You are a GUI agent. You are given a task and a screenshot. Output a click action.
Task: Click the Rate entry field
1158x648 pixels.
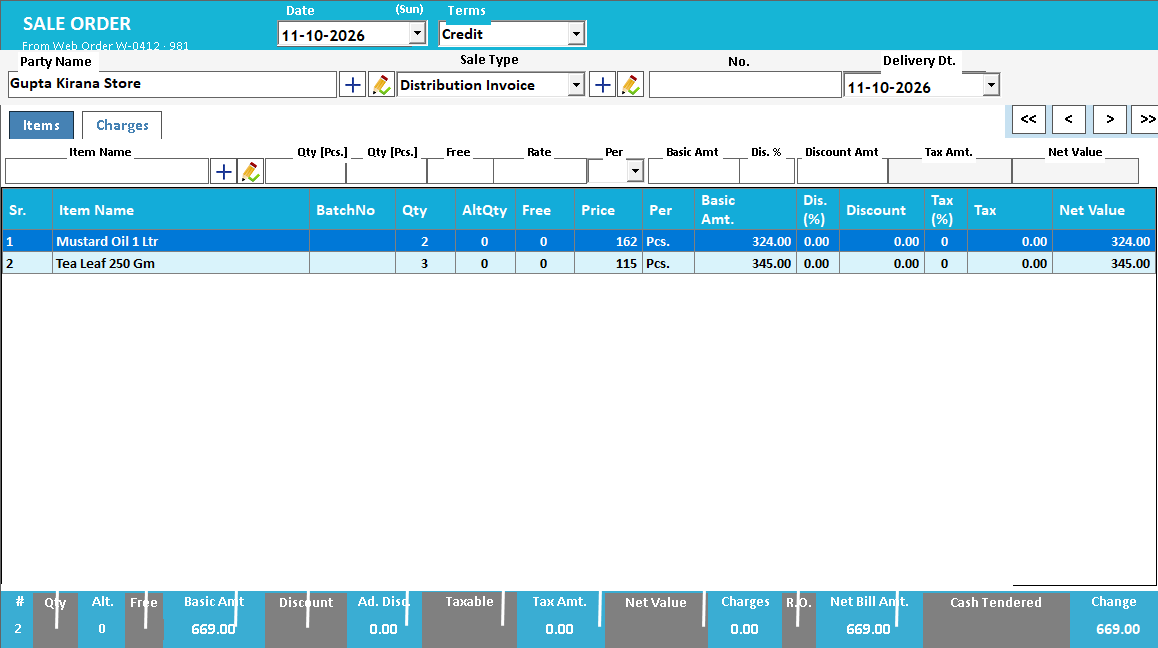tap(540, 172)
